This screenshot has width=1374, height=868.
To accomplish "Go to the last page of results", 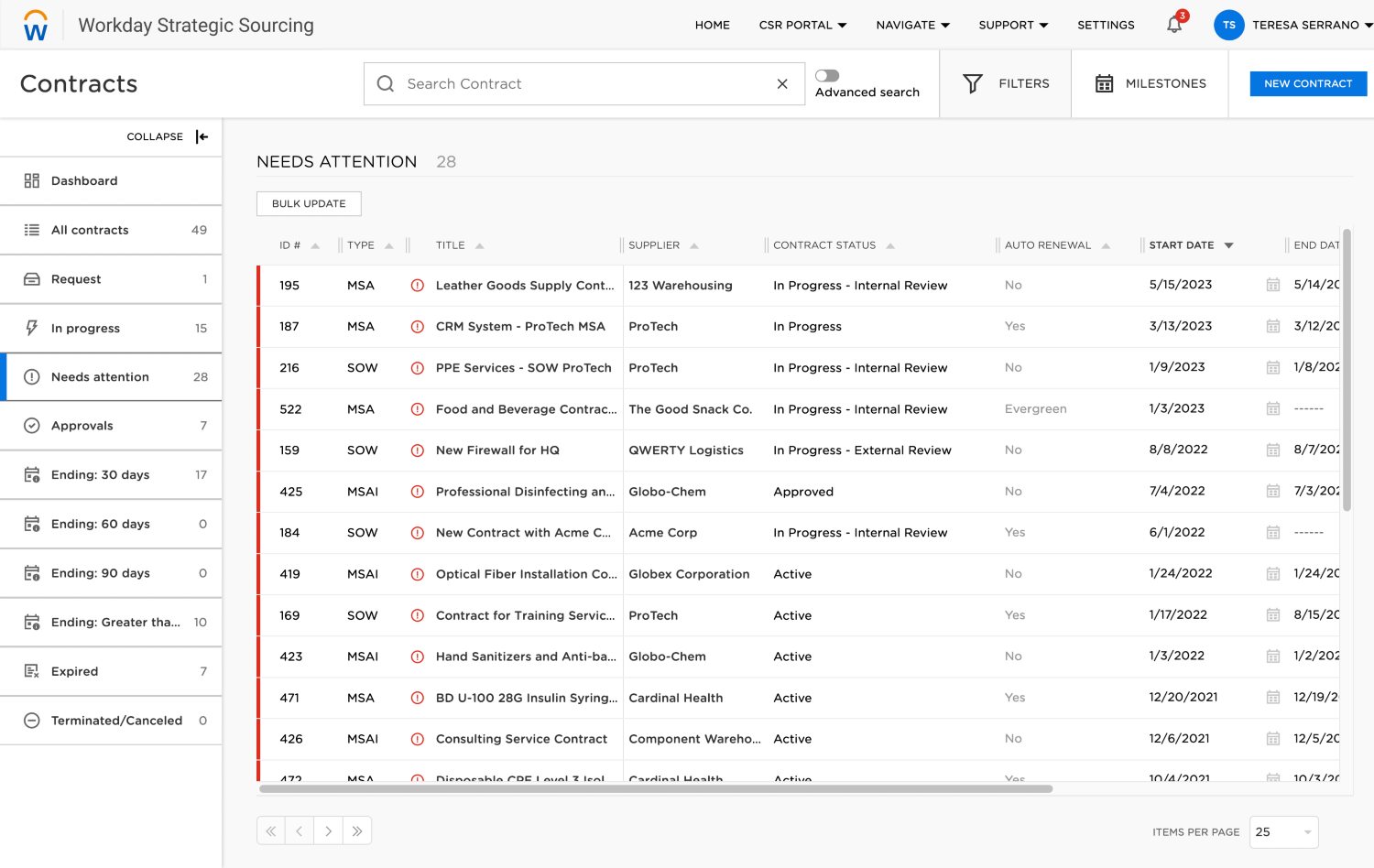I will point(357,831).
